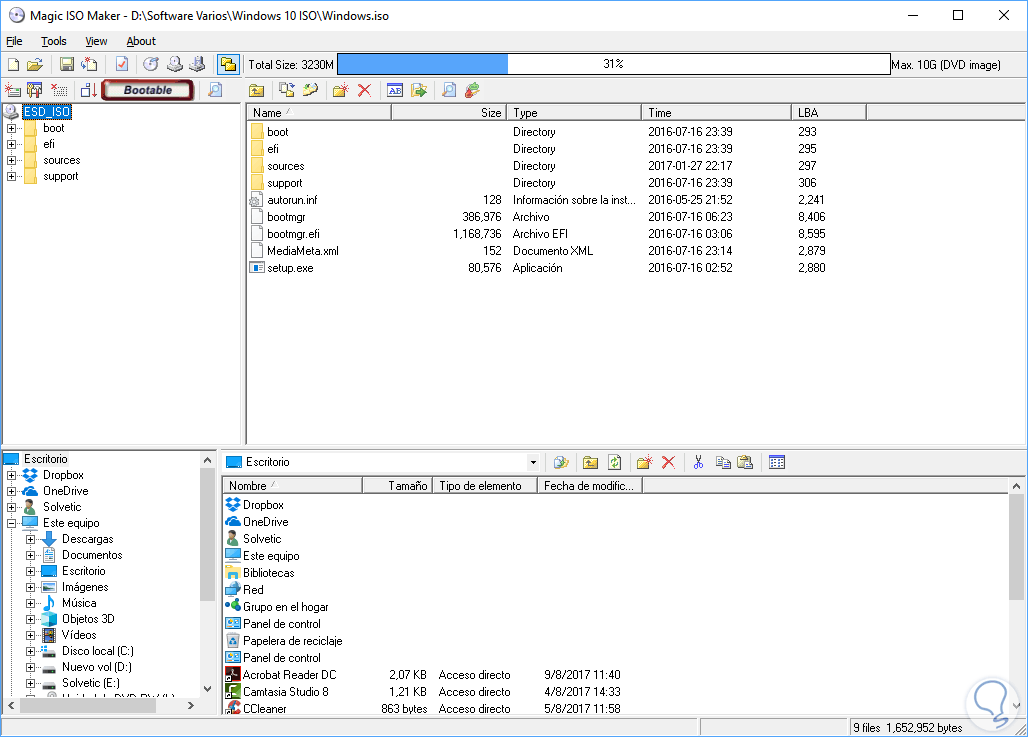Screen dimensions: 1028x737
Task: Create a new ISO image via the blank page icon
Action: tap(13, 64)
